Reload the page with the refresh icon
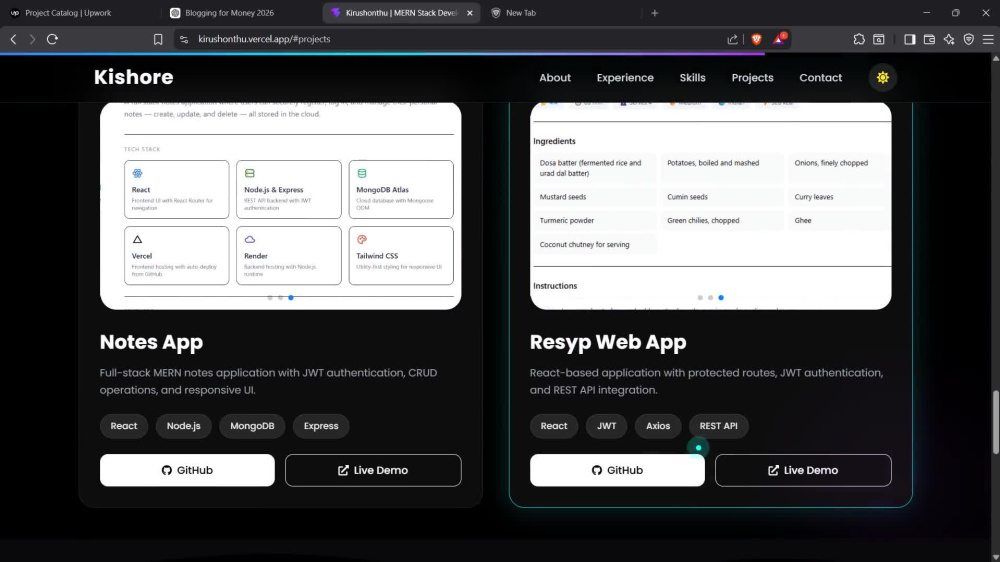The height and width of the screenshot is (562, 1000). pos(52,39)
